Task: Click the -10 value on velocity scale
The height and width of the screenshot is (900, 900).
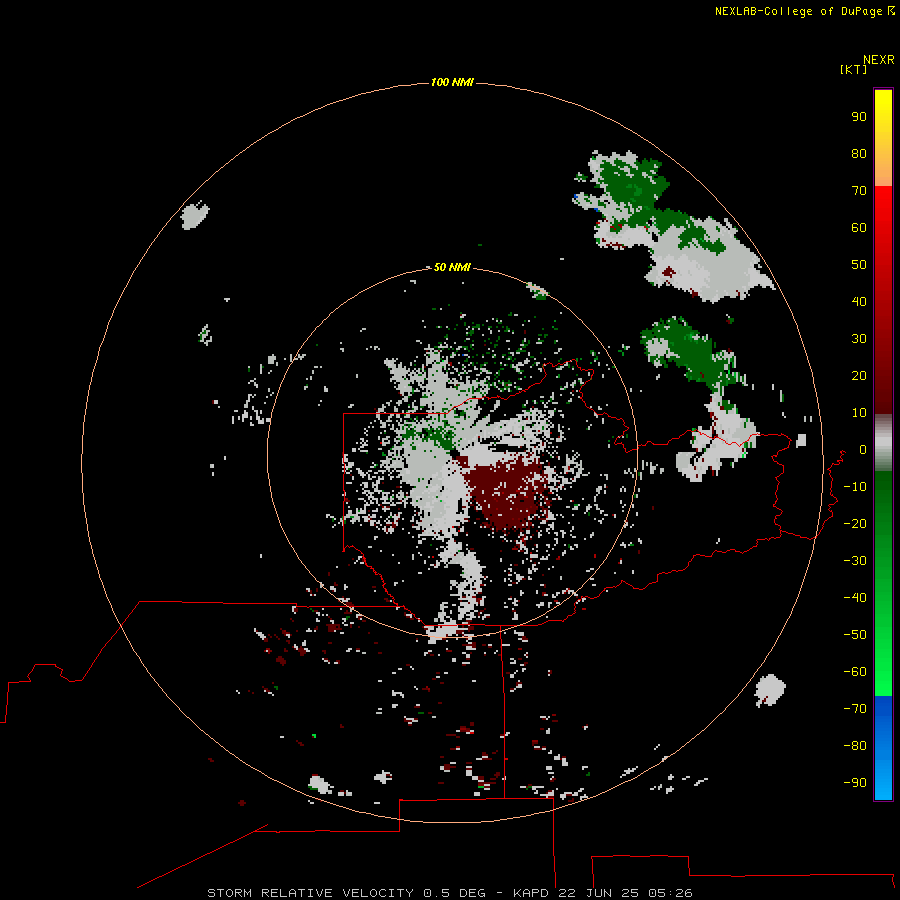Action: click(855, 487)
